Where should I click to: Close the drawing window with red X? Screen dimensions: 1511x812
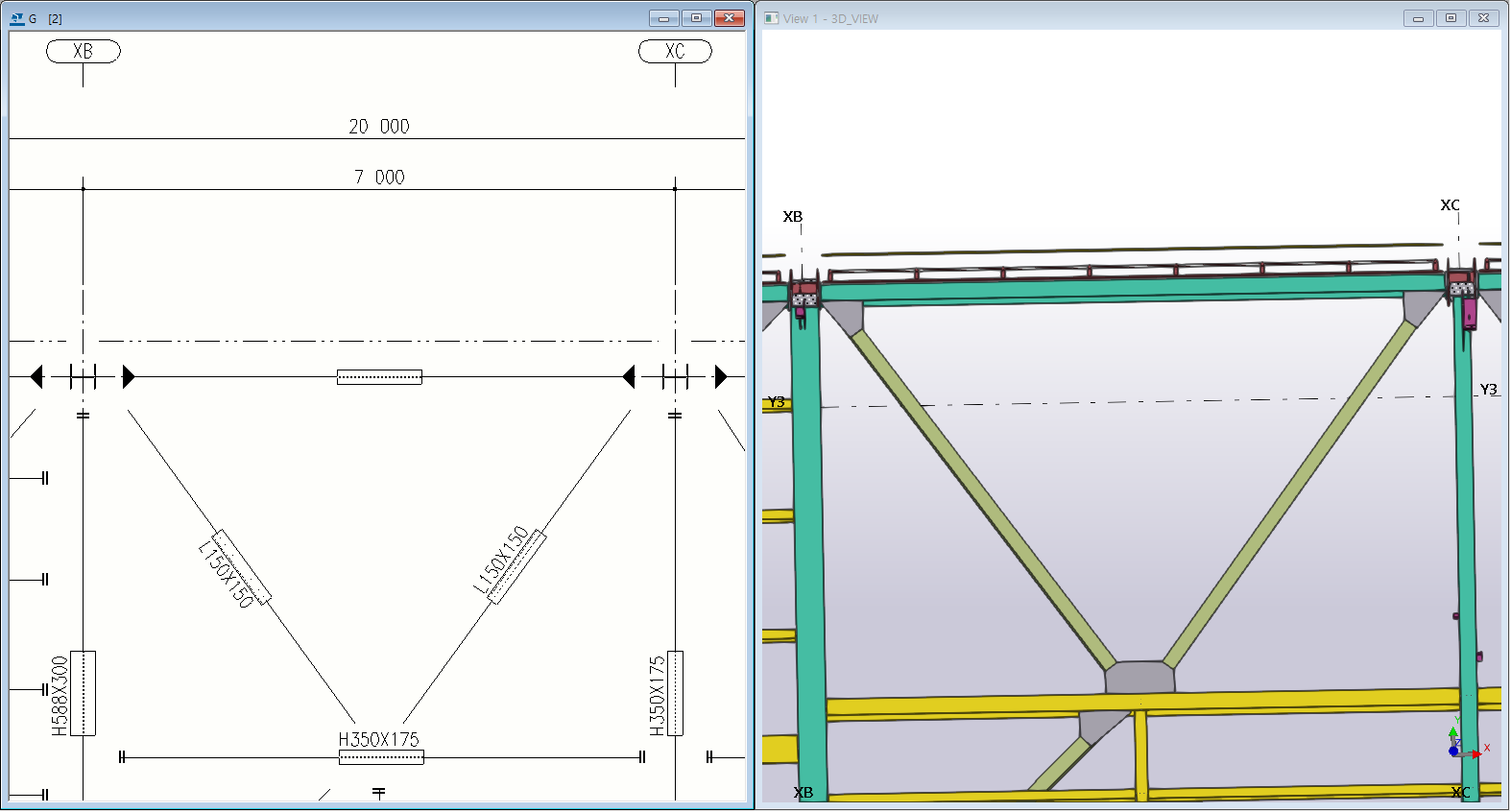[730, 18]
